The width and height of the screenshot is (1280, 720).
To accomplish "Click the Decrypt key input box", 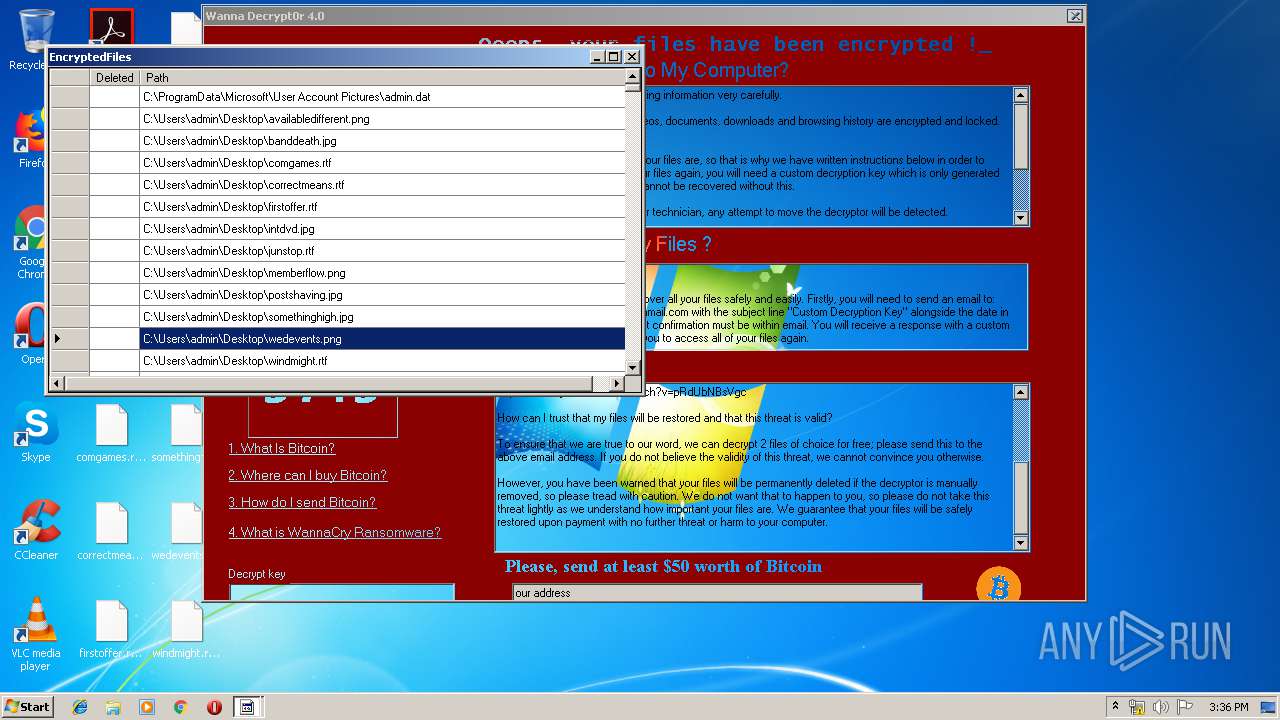I will 342,593.
